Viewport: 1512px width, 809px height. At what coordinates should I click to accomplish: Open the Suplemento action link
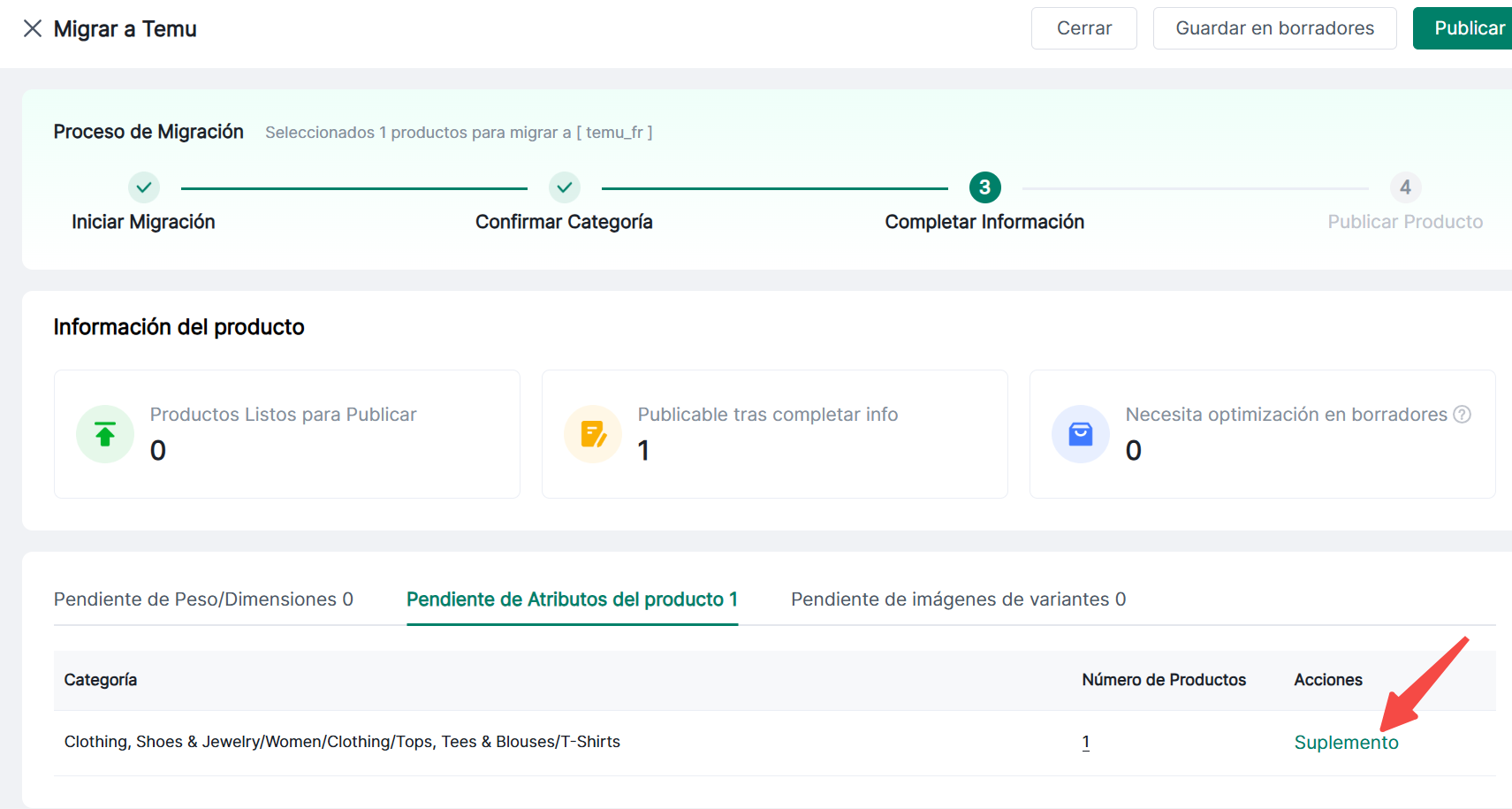coord(1346,743)
